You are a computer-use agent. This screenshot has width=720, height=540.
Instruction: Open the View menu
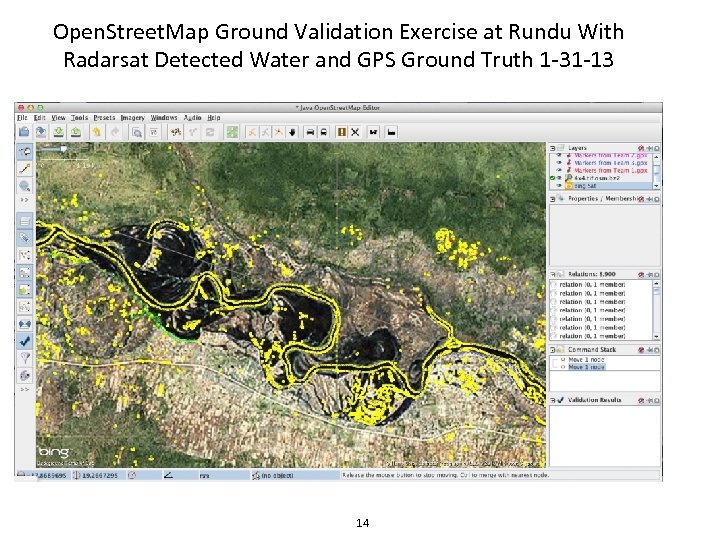tap(58, 118)
